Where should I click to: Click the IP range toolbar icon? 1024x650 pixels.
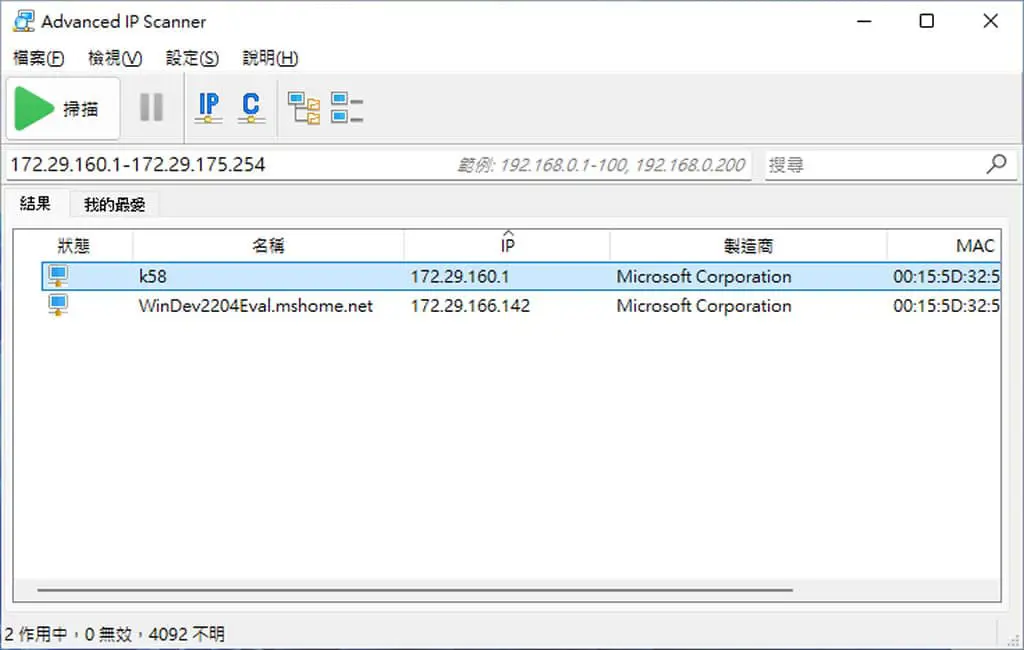tap(208, 108)
